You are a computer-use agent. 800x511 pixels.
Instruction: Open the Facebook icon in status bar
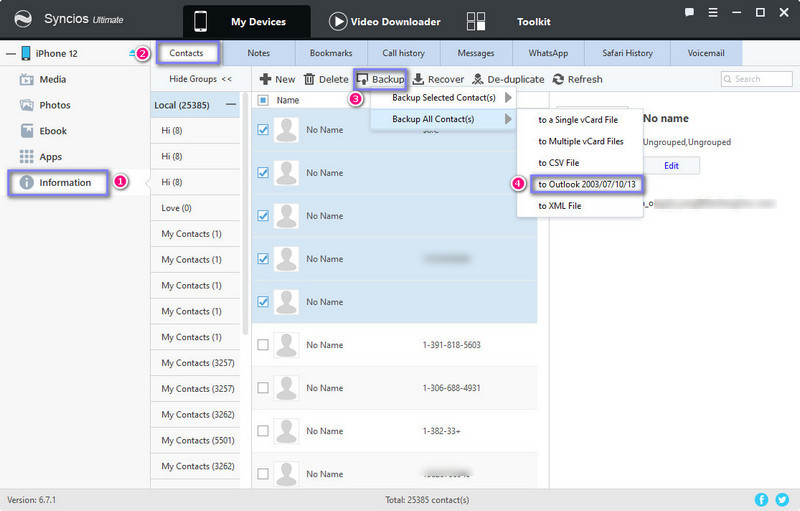(761, 500)
